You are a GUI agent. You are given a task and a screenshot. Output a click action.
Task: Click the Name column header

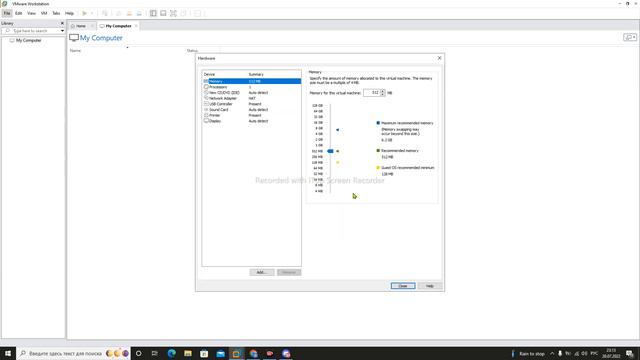coord(76,51)
